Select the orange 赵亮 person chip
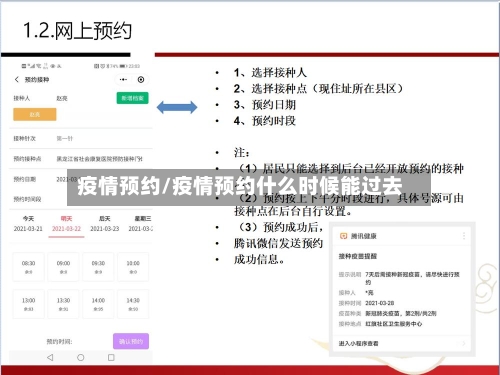Image resolution: width=500 pixels, height=375 pixels. click(x=35, y=114)
